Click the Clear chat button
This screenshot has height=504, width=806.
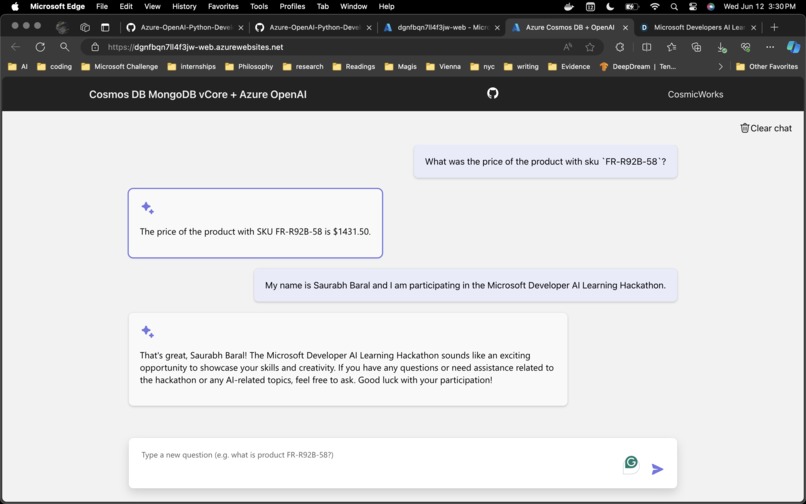(x=766, y=128)
